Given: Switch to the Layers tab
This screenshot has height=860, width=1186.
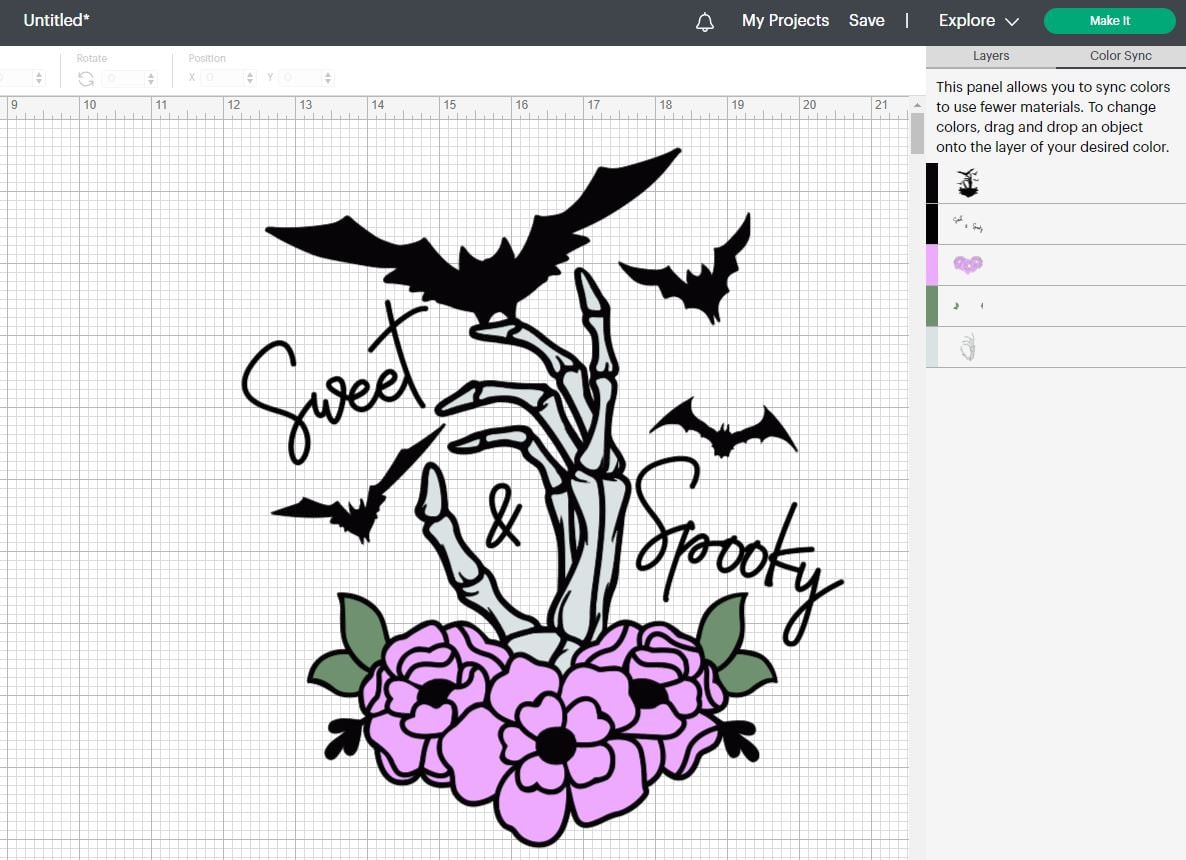Looking at the screenshot, I should pyautogui.click(x=991, y=56).
